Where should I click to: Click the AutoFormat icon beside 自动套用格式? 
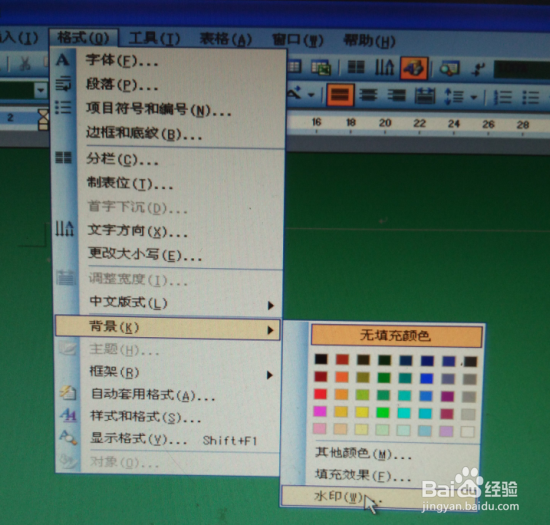tap(68, 392)
